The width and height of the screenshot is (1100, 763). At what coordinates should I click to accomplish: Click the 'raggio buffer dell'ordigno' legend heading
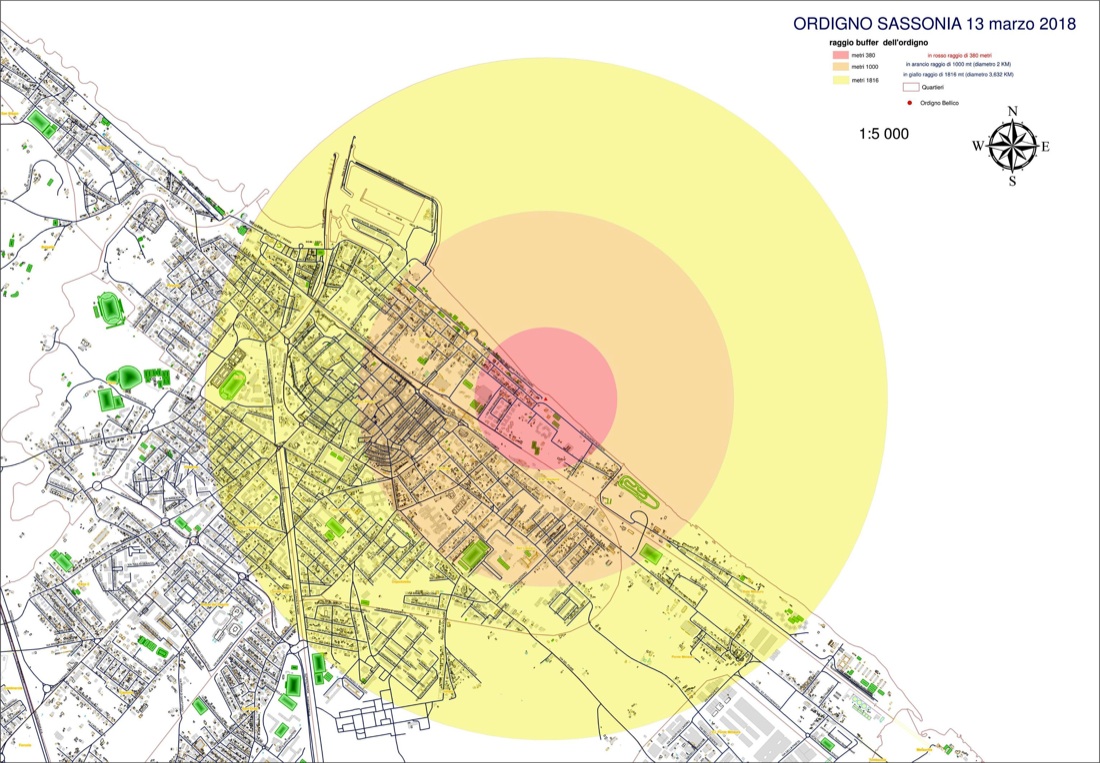tap(879, 42)
